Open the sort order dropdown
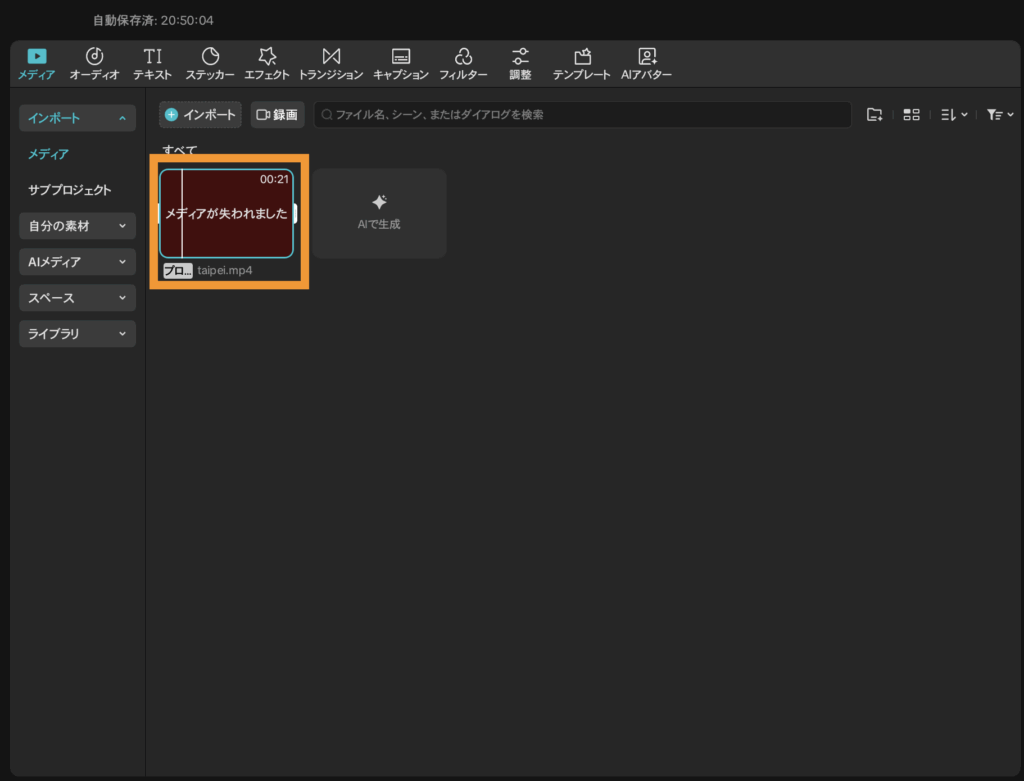The height and width of the screenshot is (781, 1024). pyautogui.click(x=954, y=115)
